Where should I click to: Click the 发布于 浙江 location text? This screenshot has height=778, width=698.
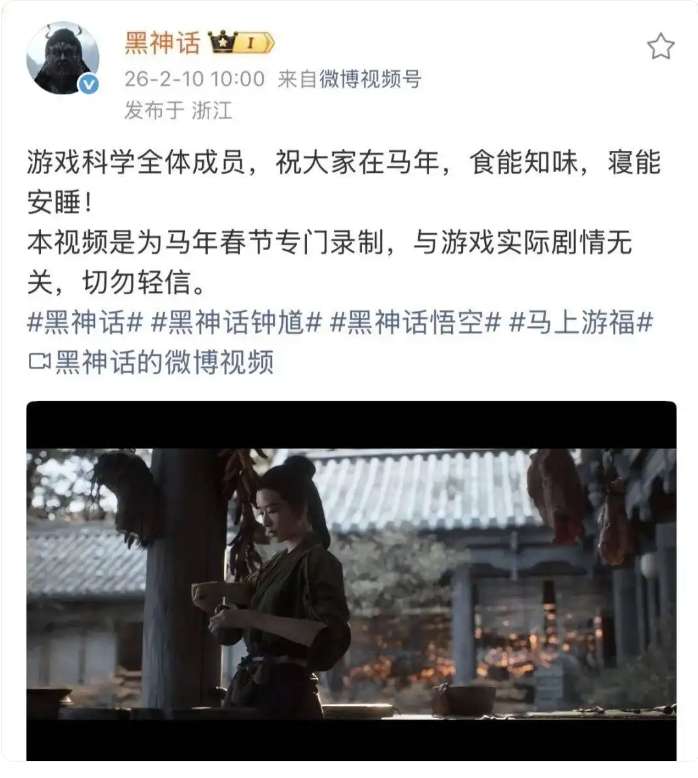coord(178,110)
